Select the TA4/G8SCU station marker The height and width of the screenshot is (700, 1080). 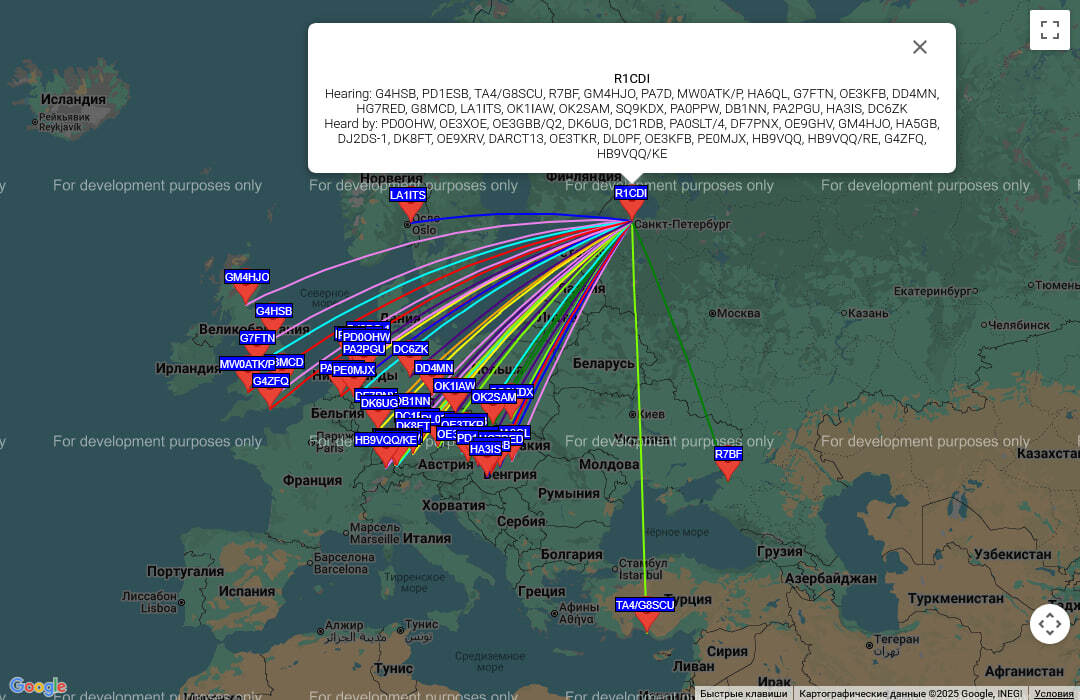[x=645, y=621]
